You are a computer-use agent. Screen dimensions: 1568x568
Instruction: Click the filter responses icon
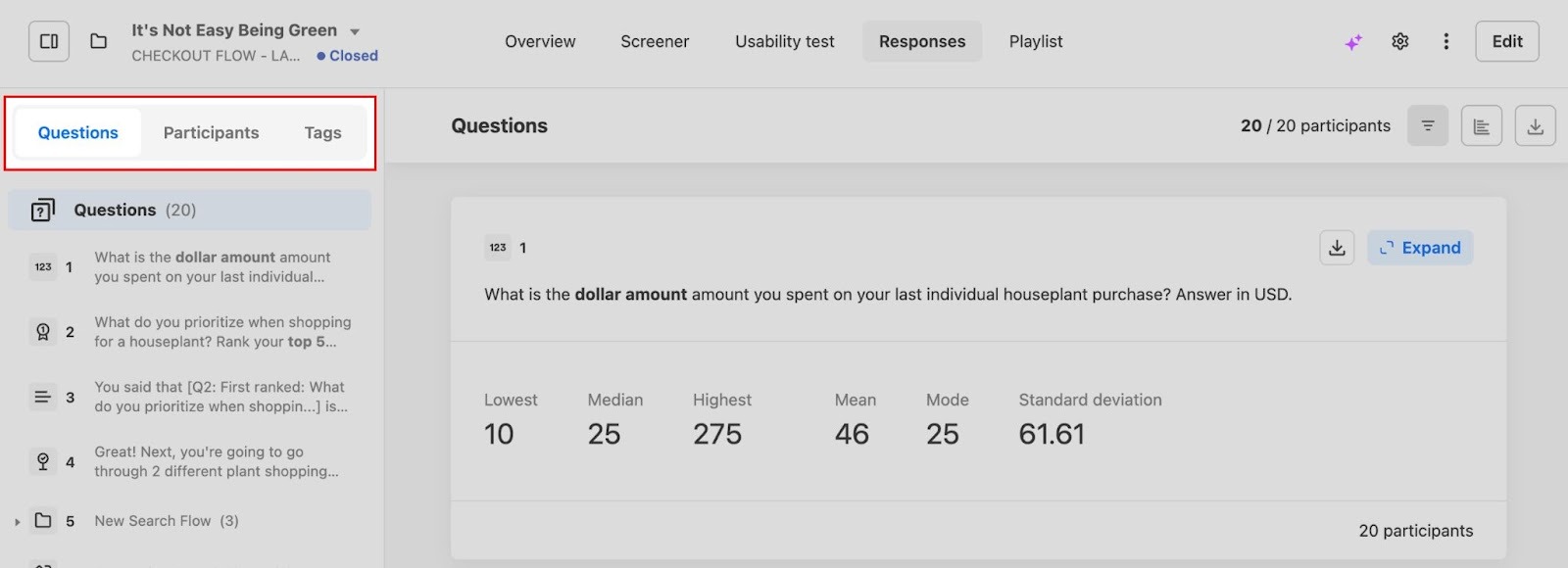point(1428,125)
